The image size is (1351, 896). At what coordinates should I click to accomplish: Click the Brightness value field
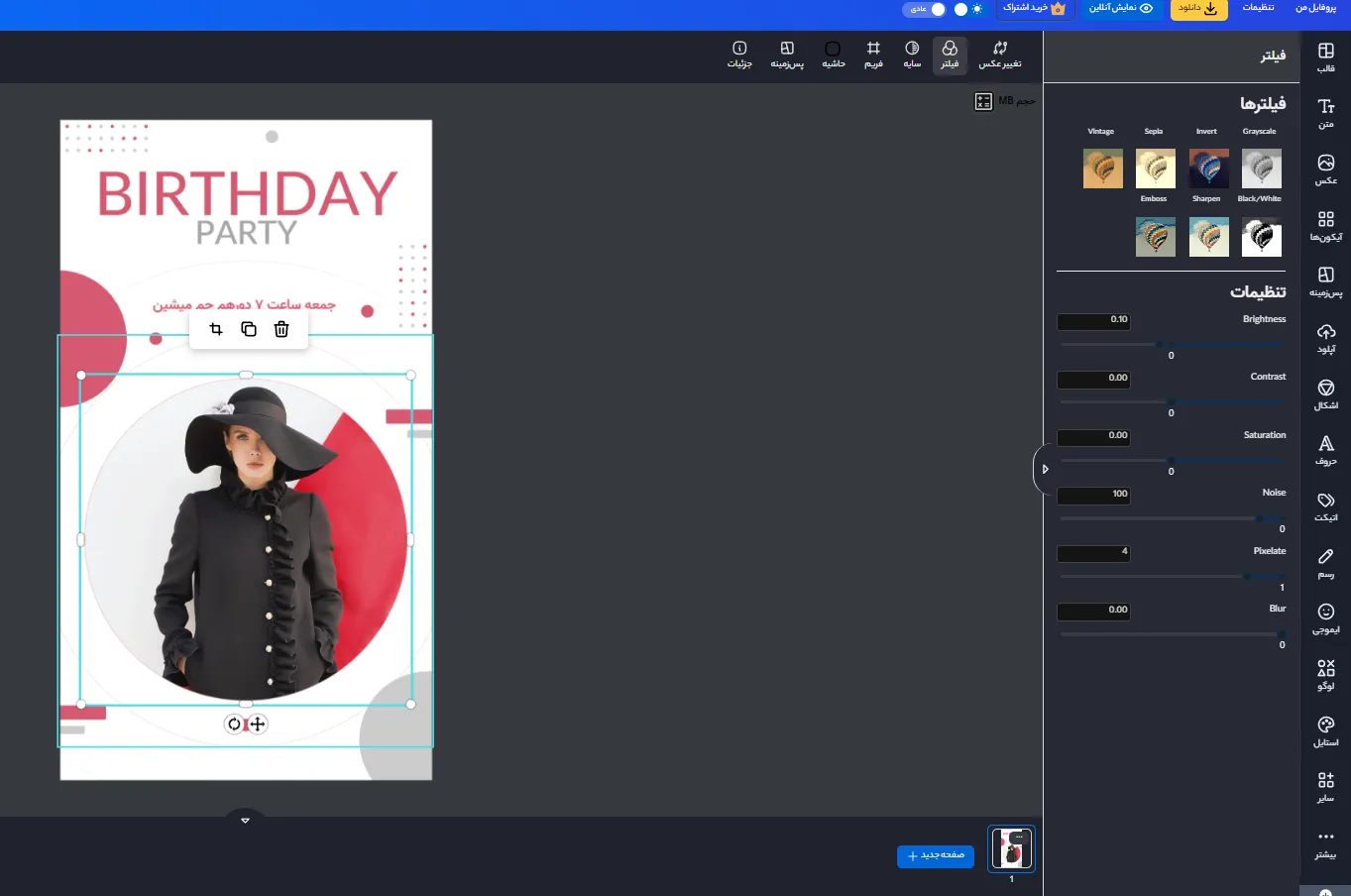[x=1093, y=321]
